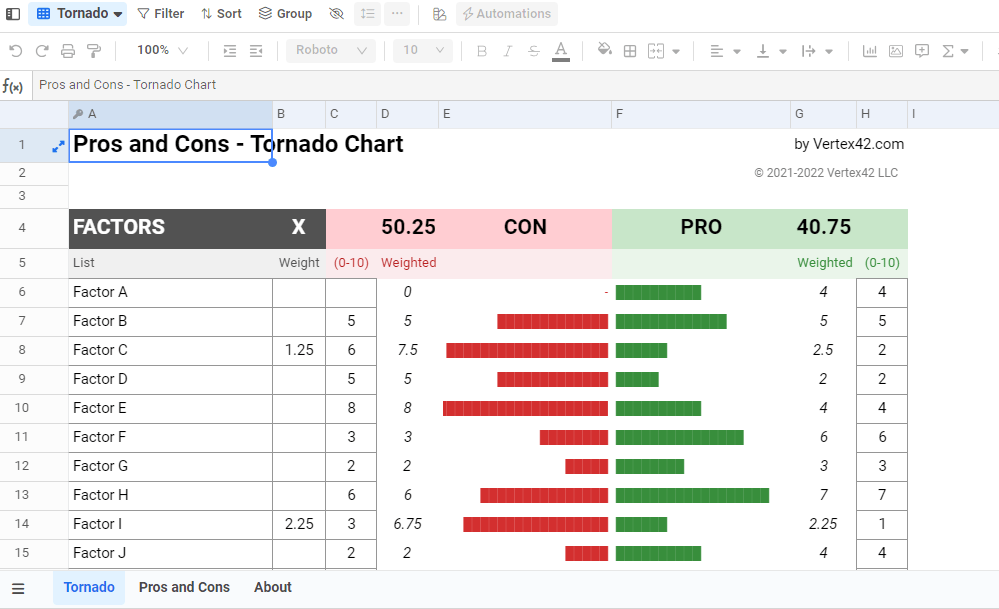This screenshot has width=999, height=609.
Task: Click into the formula bar input
Action: 516,85
